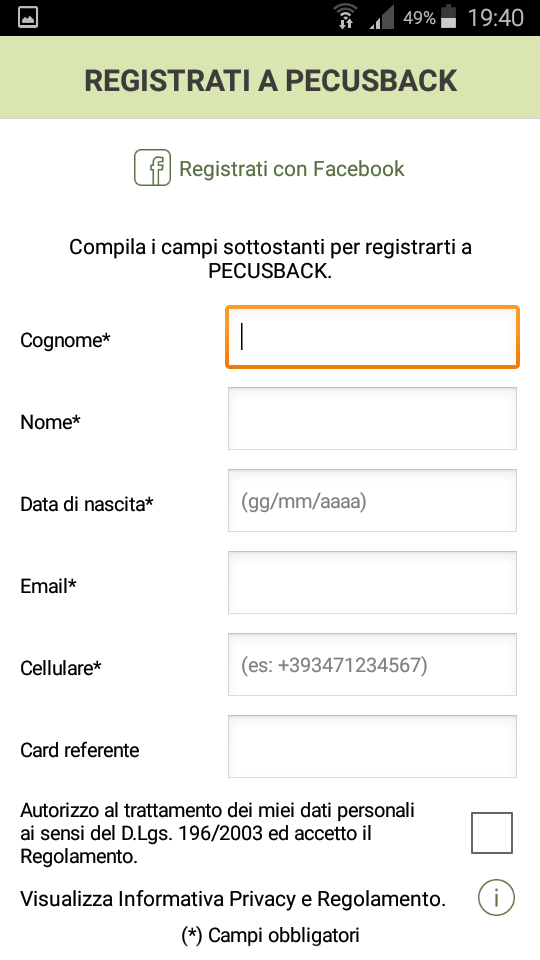Tap the Wi-Fi status bar icon
This screenshot has height=960, width=540.
pyautogui.click(x=347, y=16)
